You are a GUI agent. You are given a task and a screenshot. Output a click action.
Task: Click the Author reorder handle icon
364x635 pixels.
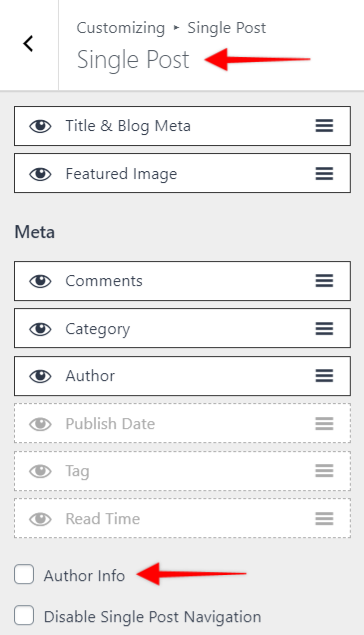tap(324, 376)
